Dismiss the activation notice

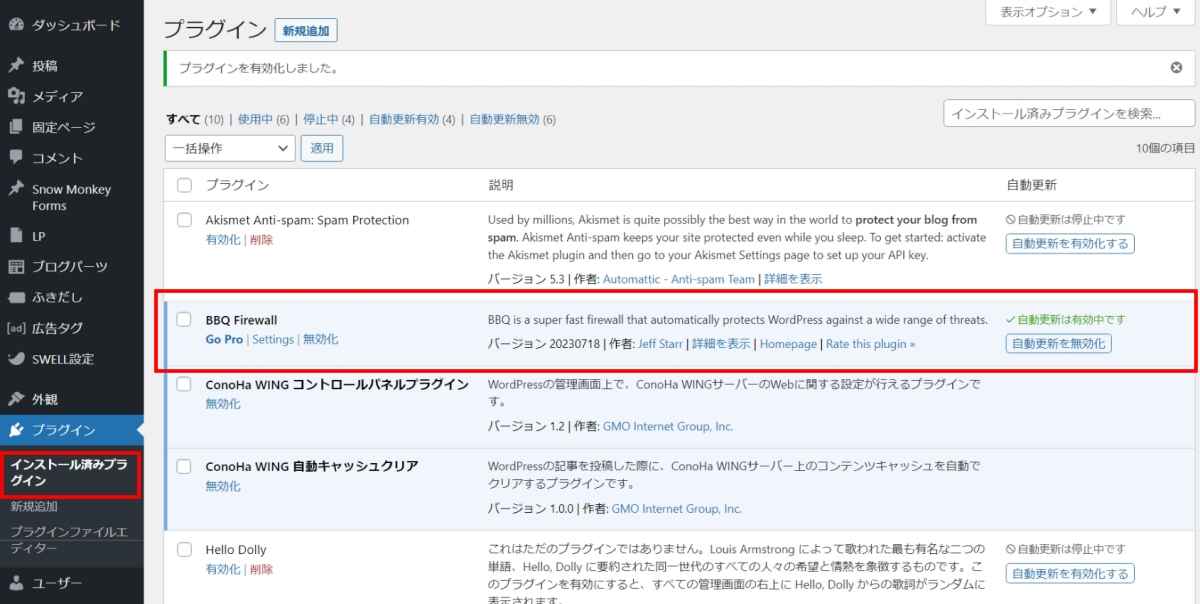pyautogui.click(x=1176, y=67)
